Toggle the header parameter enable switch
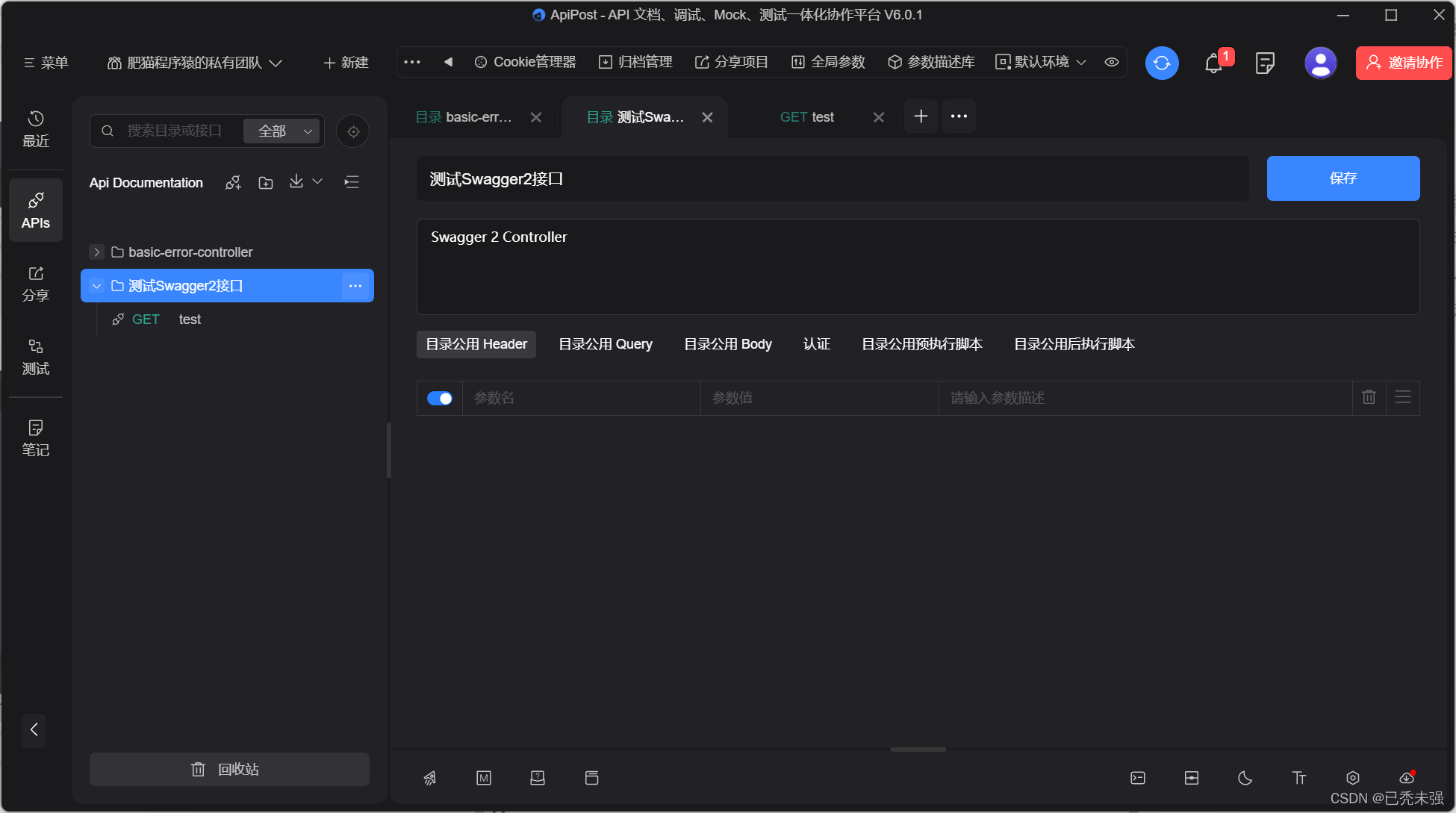This screenshot has height=813, width=1456. pos(440,398)
